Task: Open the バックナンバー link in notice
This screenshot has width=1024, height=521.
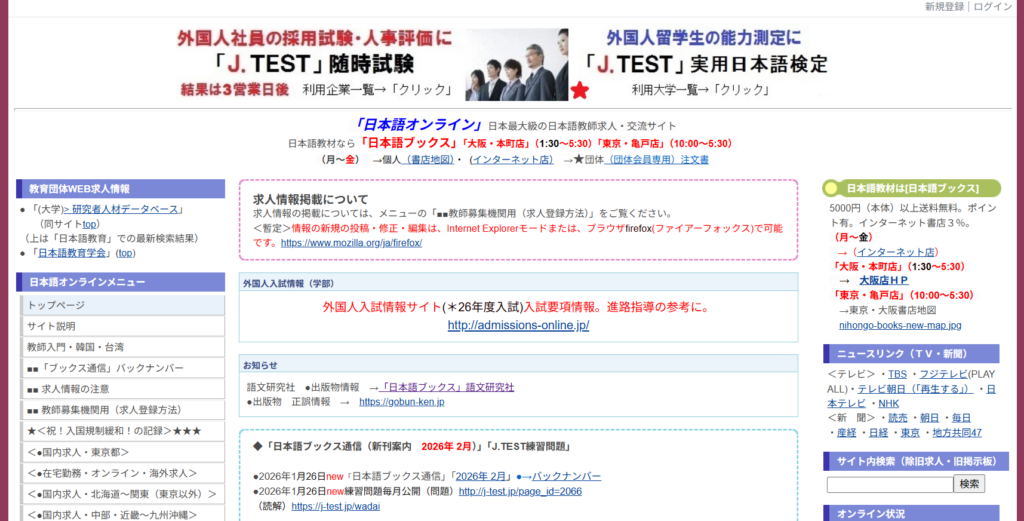Action: [566, 477]
